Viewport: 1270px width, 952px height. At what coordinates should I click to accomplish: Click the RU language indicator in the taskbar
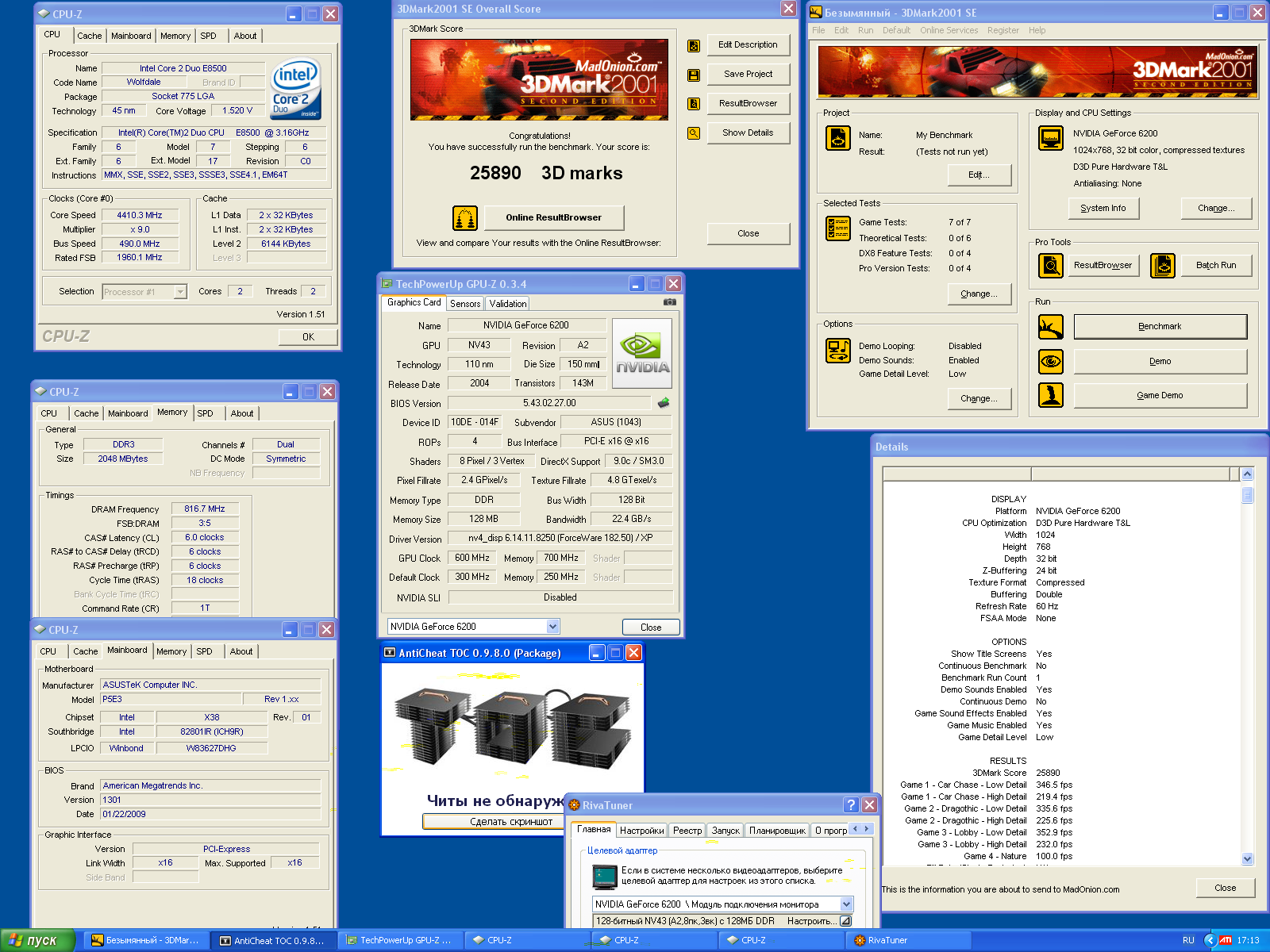1188,940
